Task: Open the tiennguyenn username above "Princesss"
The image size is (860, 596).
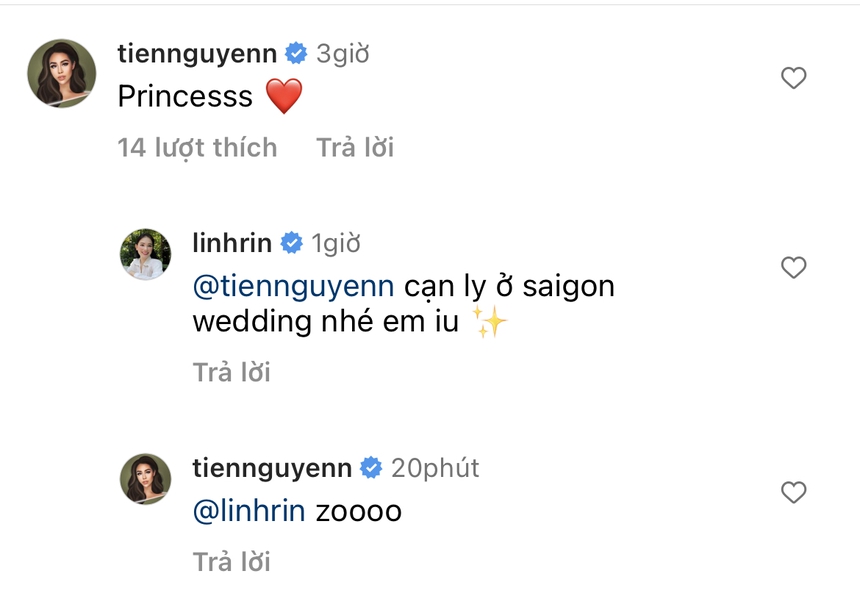Action: (196, 53)
